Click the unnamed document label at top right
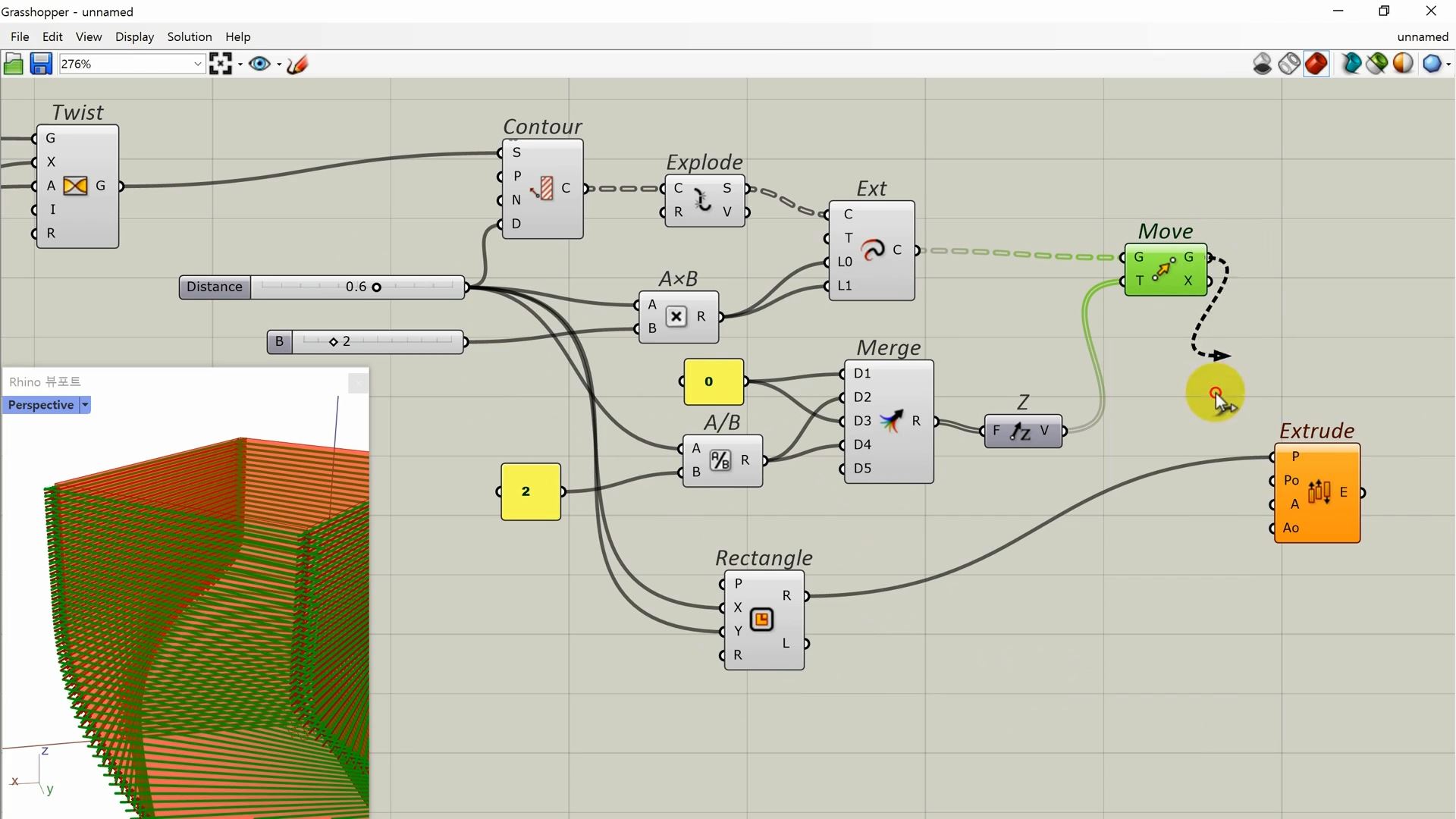 pos(1423,36)
